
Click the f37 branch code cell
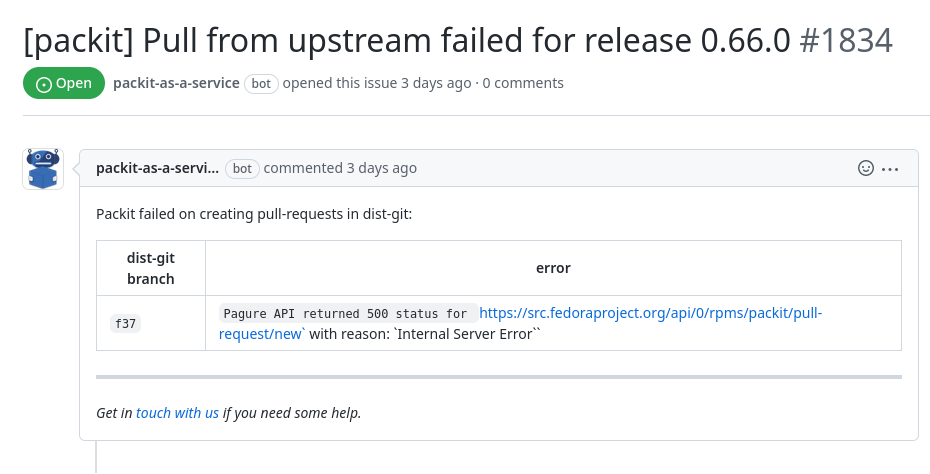tap(125, 324)
